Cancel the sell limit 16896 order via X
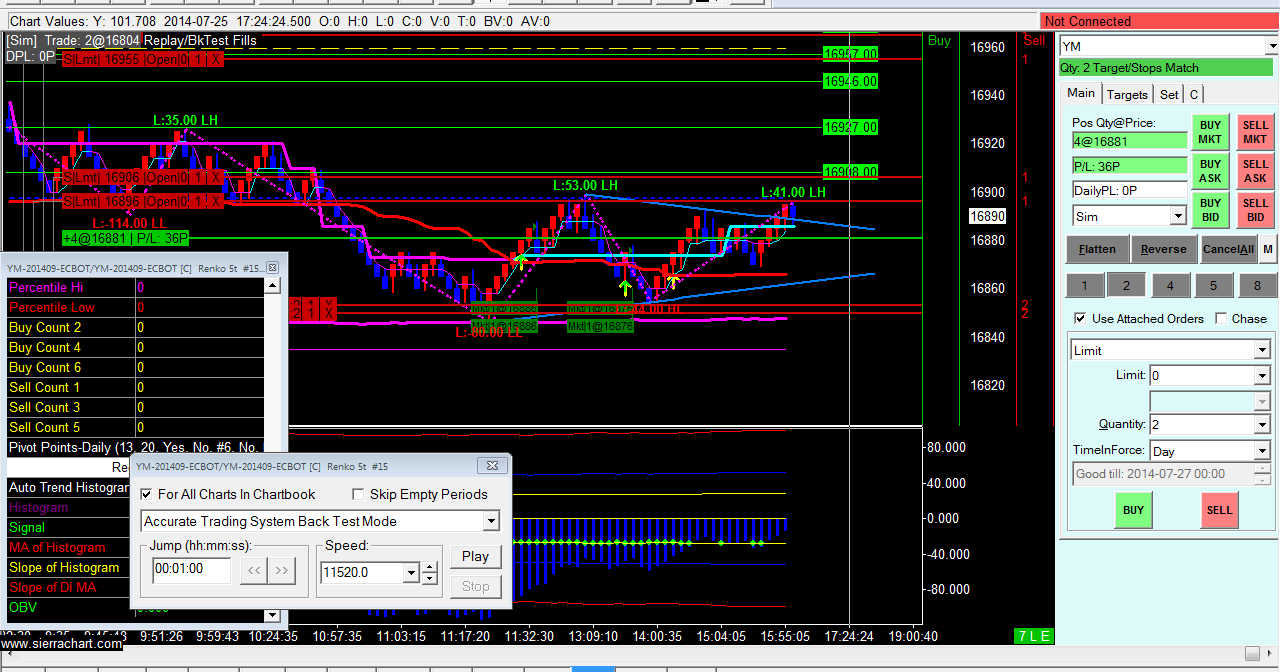The height and width of the screenshot is (672, 1280). [216, 201]
